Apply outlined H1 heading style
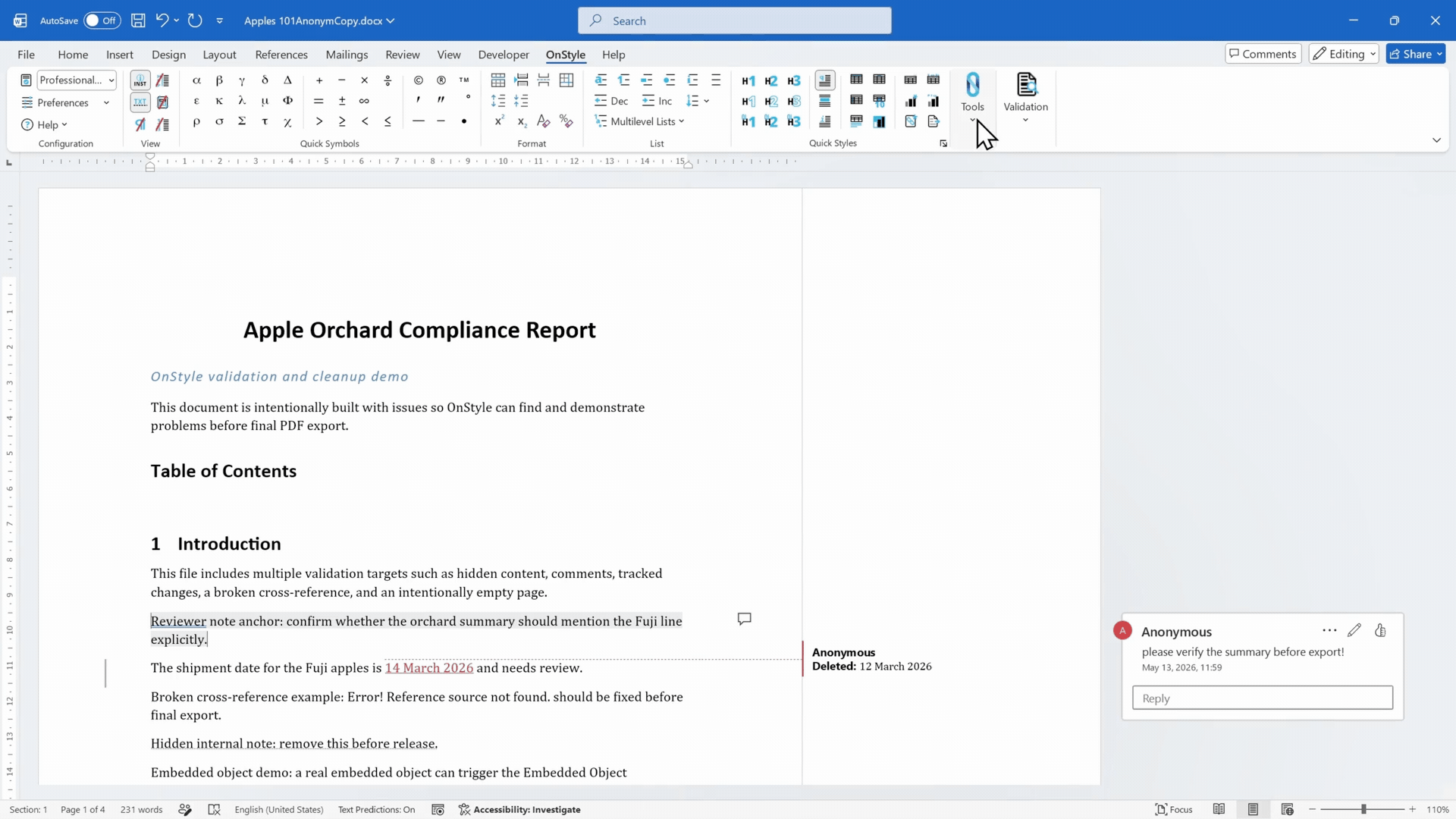 [x=748, y=101]
